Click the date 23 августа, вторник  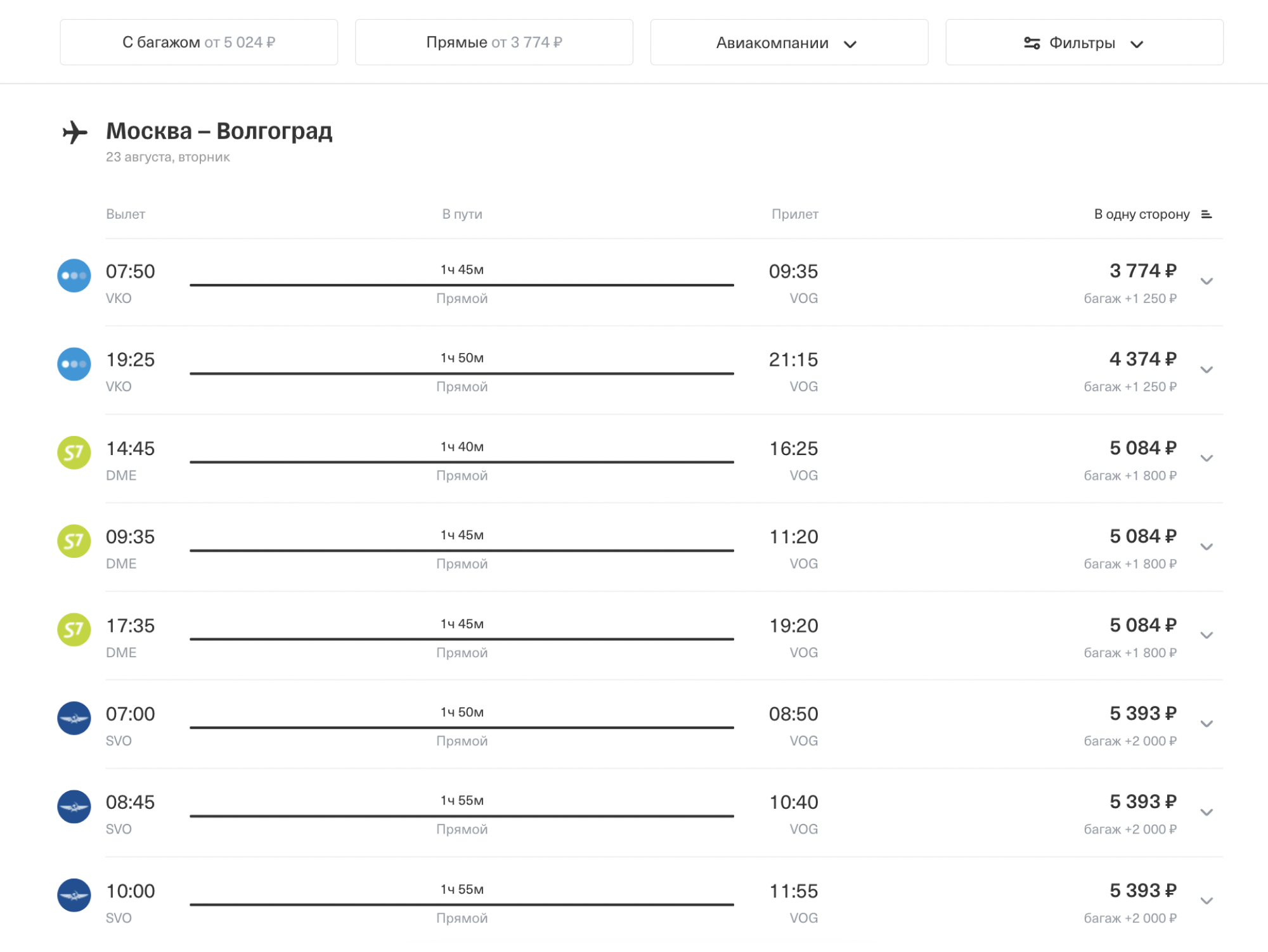click(x=167, y=157)
